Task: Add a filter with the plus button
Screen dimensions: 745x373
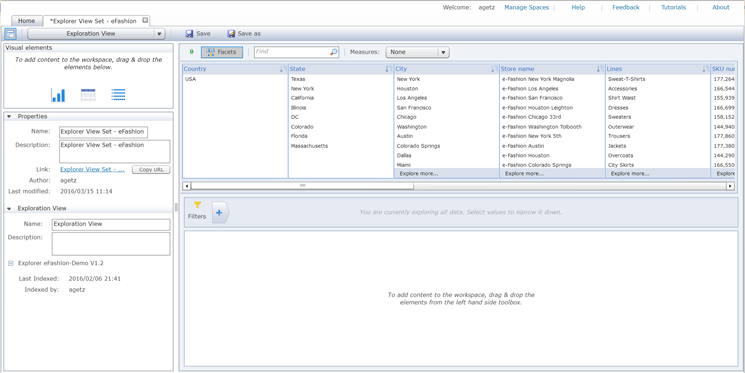Action: tap(220, 213)
